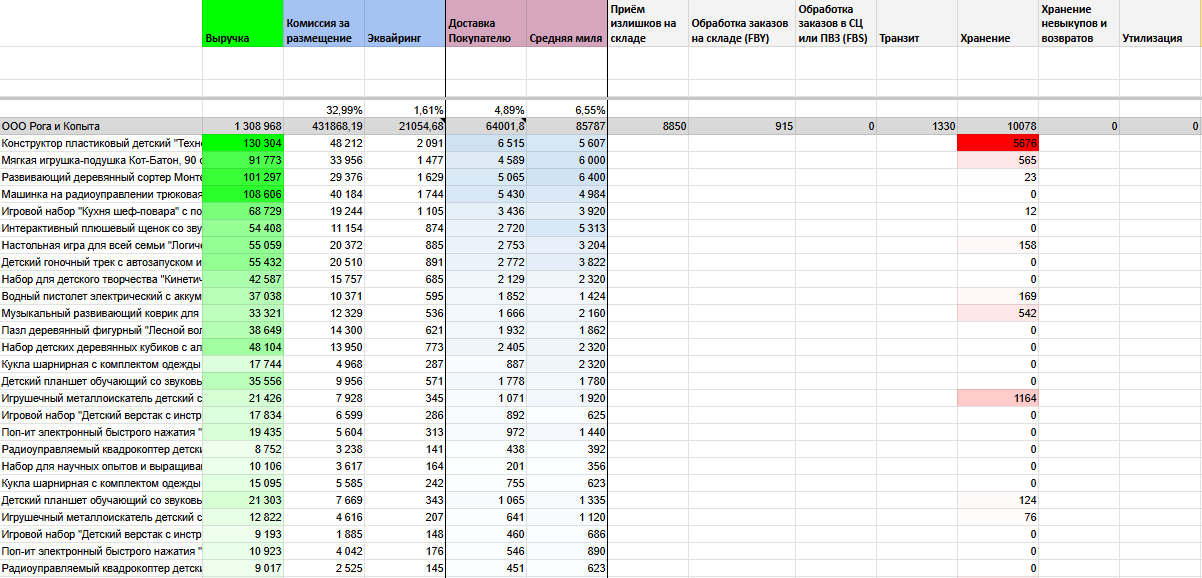The height and width of the screenshot is (578, 1202).
Task: Select the Хранение column header
Action: tap(998, 24)
